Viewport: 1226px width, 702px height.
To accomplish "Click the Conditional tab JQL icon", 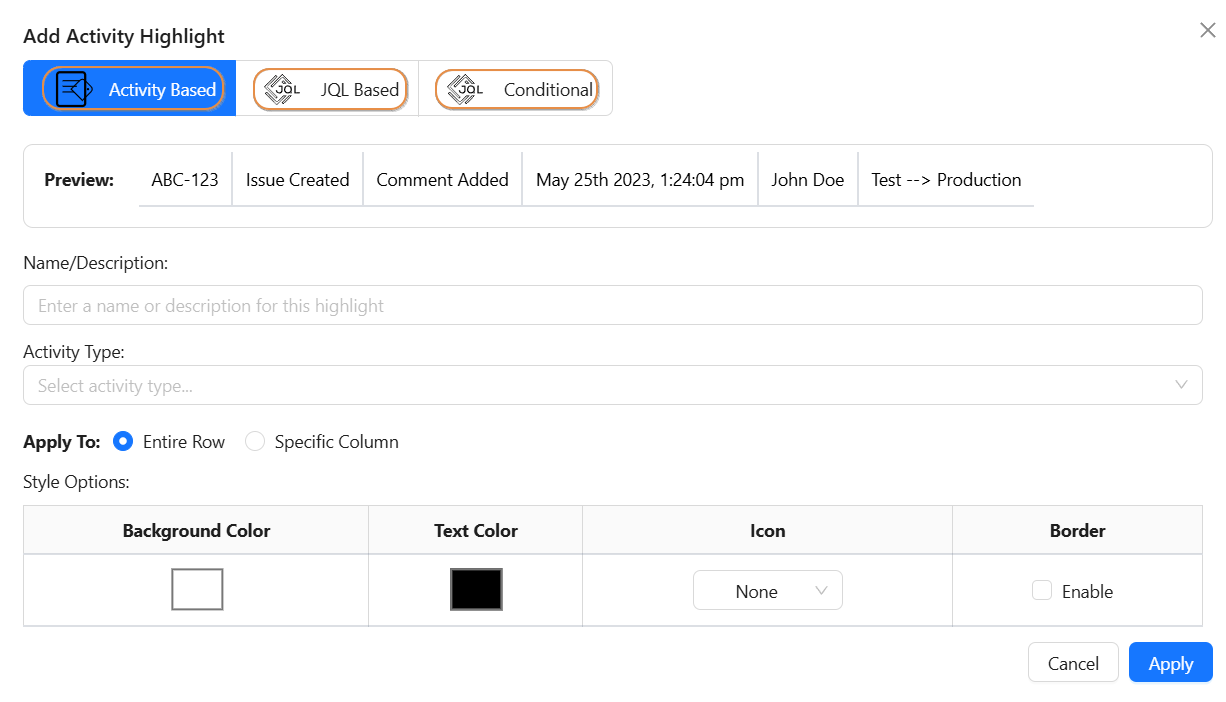I will point(464,89).
